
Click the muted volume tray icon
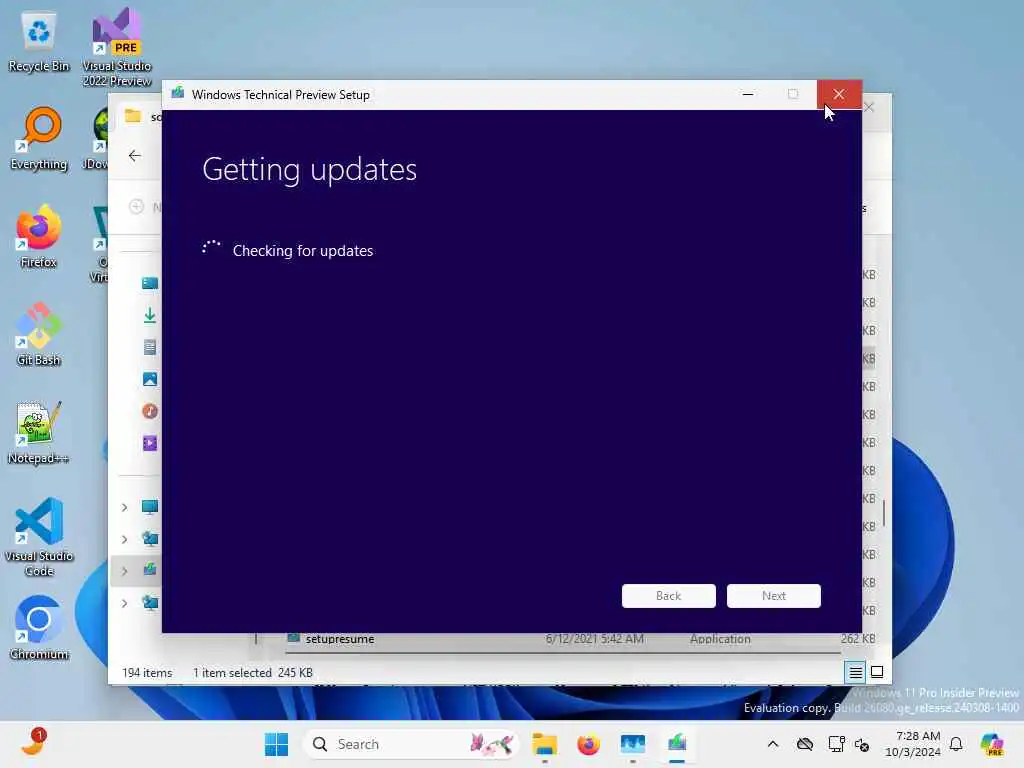(862, 744)
